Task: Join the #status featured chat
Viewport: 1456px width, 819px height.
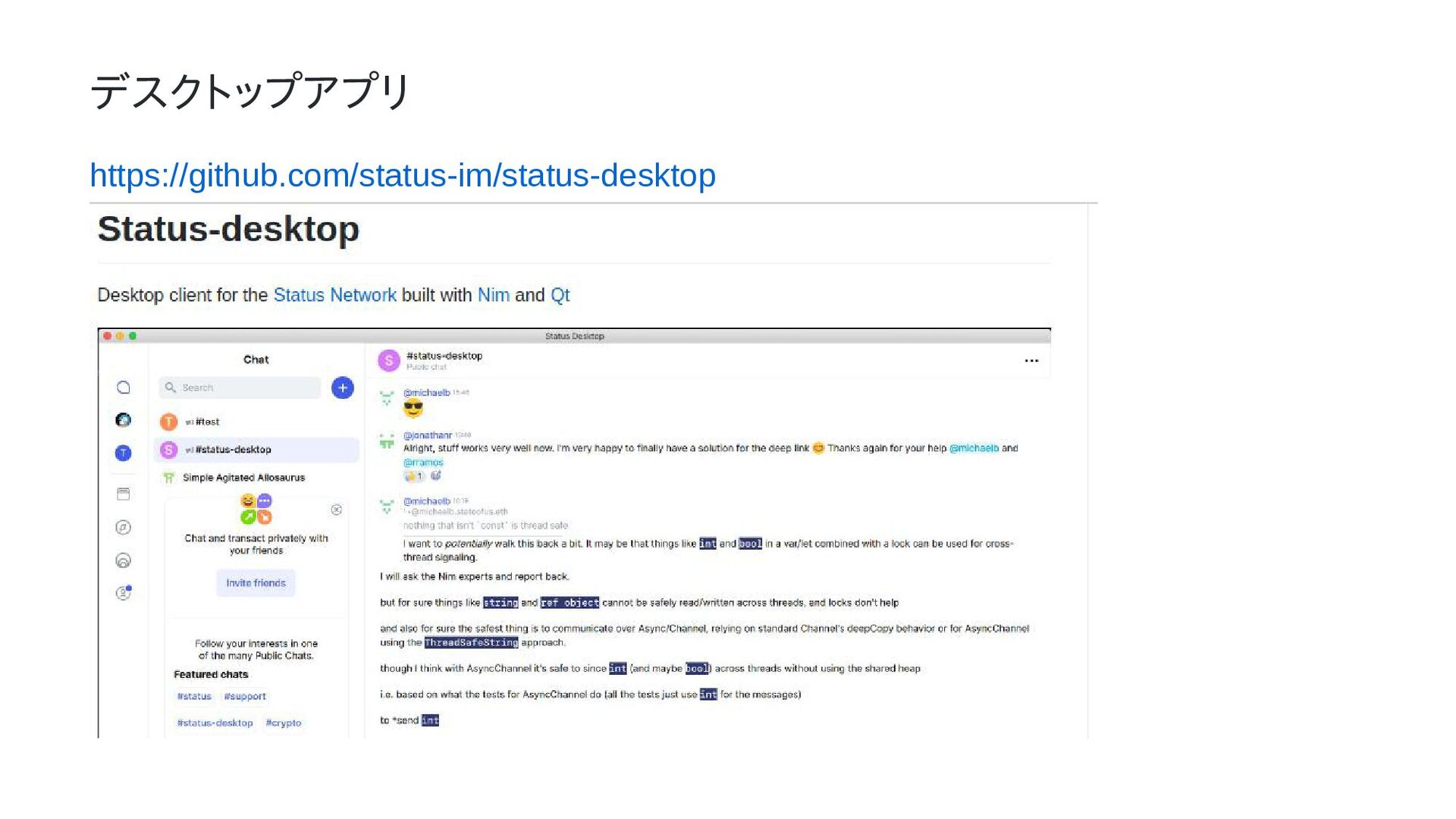Action: pyautogui.click(x=194, y=696)
